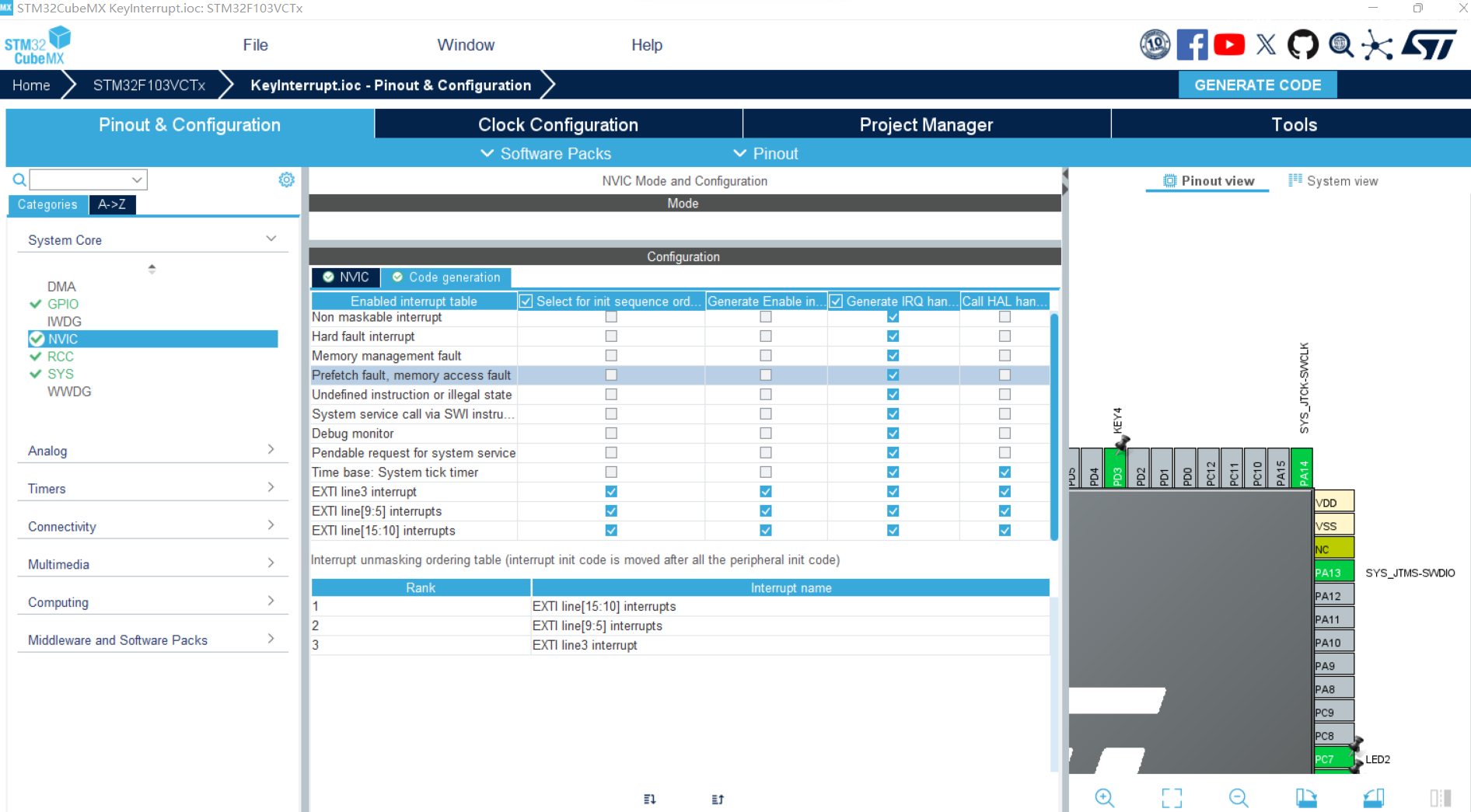Image resolution: width=1471 pixels, height=812 pixels.
Task: Zoom in on the pinout view
Action: point(1105,798)
